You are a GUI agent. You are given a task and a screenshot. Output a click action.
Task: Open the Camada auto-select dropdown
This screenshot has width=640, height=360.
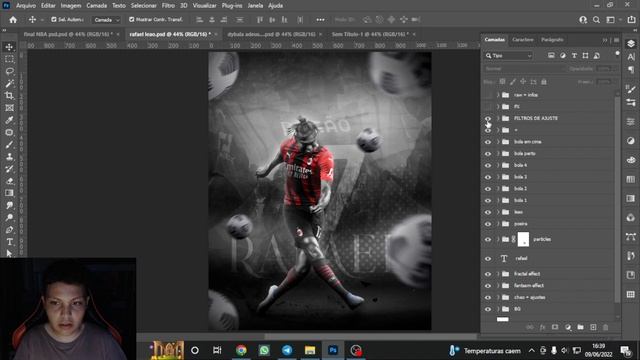coord(106,20)
